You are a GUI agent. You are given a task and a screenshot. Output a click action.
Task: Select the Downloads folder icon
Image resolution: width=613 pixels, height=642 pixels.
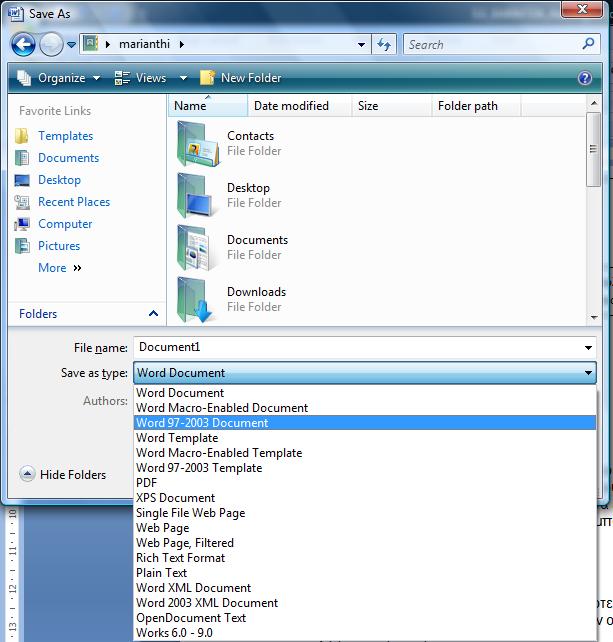coord(196,300)
